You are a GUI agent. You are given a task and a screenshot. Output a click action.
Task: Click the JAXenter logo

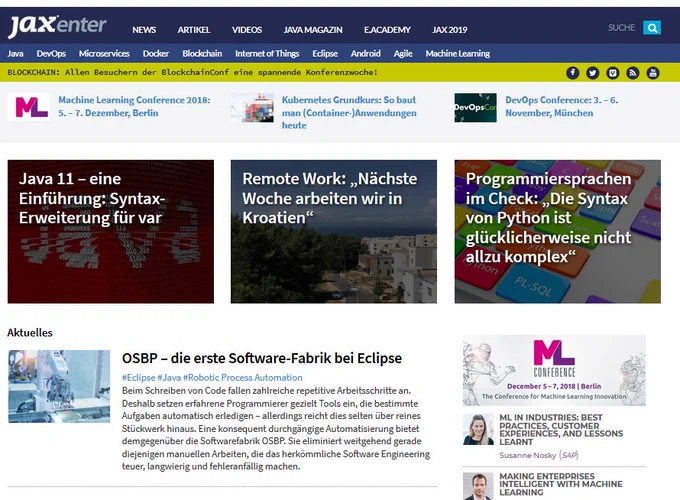click(x=57, y=26)
